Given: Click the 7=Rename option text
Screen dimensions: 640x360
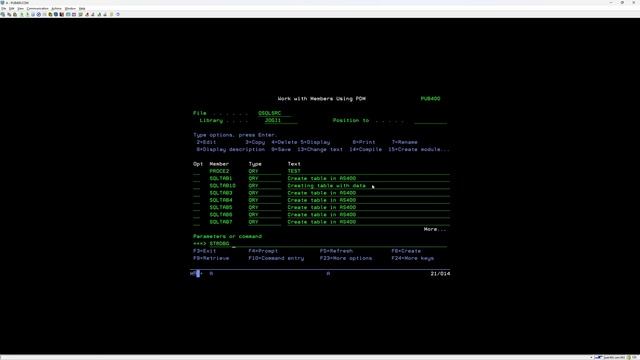Looking at the screenshot, I should coord(404,142).
